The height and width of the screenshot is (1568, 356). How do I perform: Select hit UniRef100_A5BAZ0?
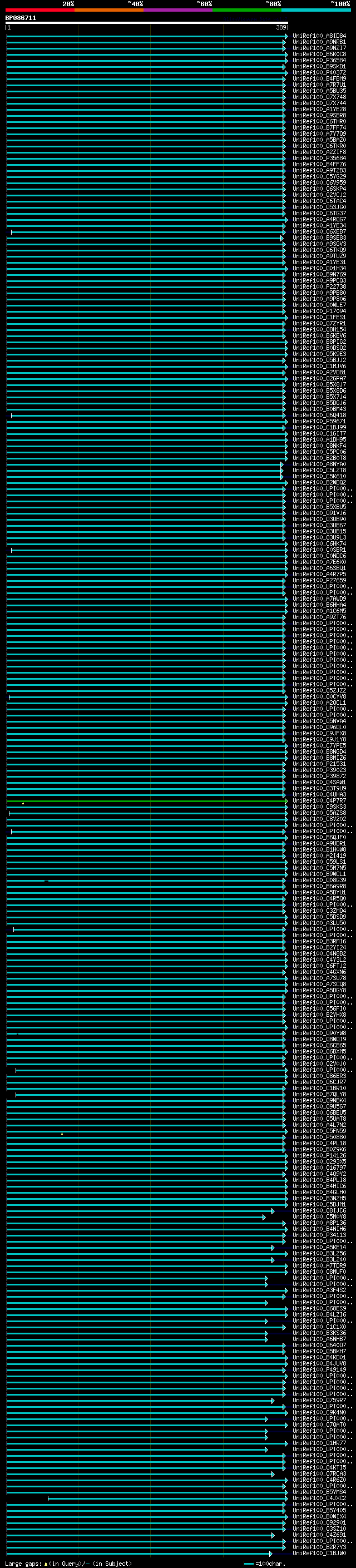(319, 140)
